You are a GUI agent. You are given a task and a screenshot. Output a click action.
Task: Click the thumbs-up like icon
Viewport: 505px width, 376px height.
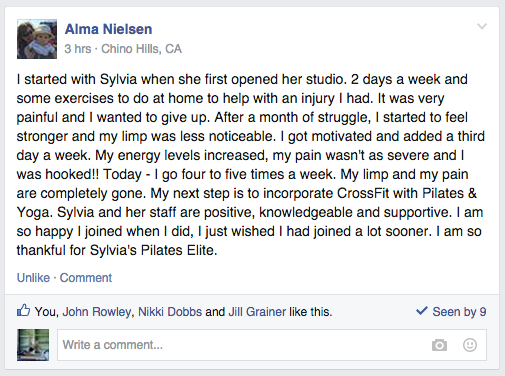pyautogui.click(x=24, y=311)
